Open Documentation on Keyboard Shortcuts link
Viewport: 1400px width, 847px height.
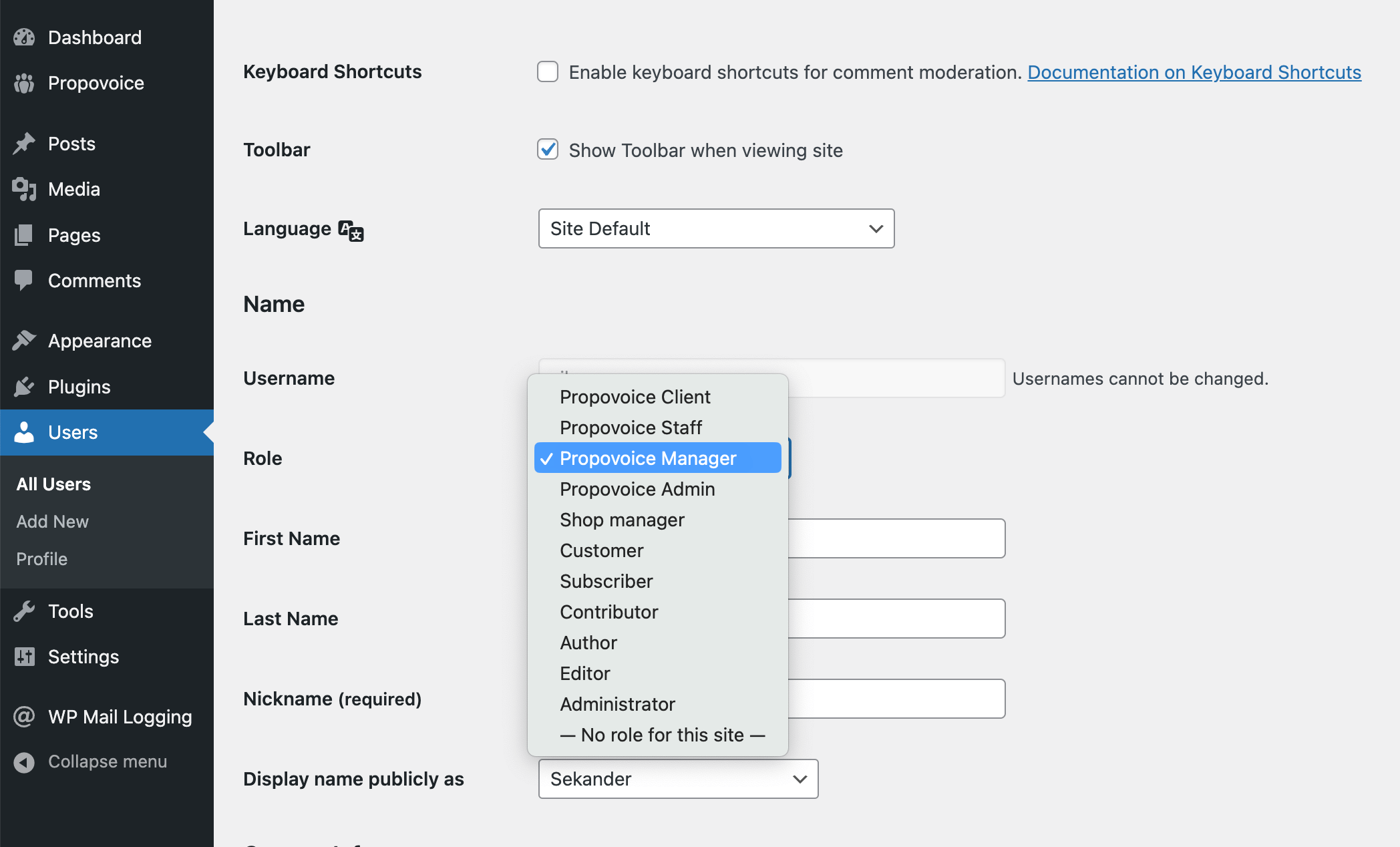(1194, 72)
